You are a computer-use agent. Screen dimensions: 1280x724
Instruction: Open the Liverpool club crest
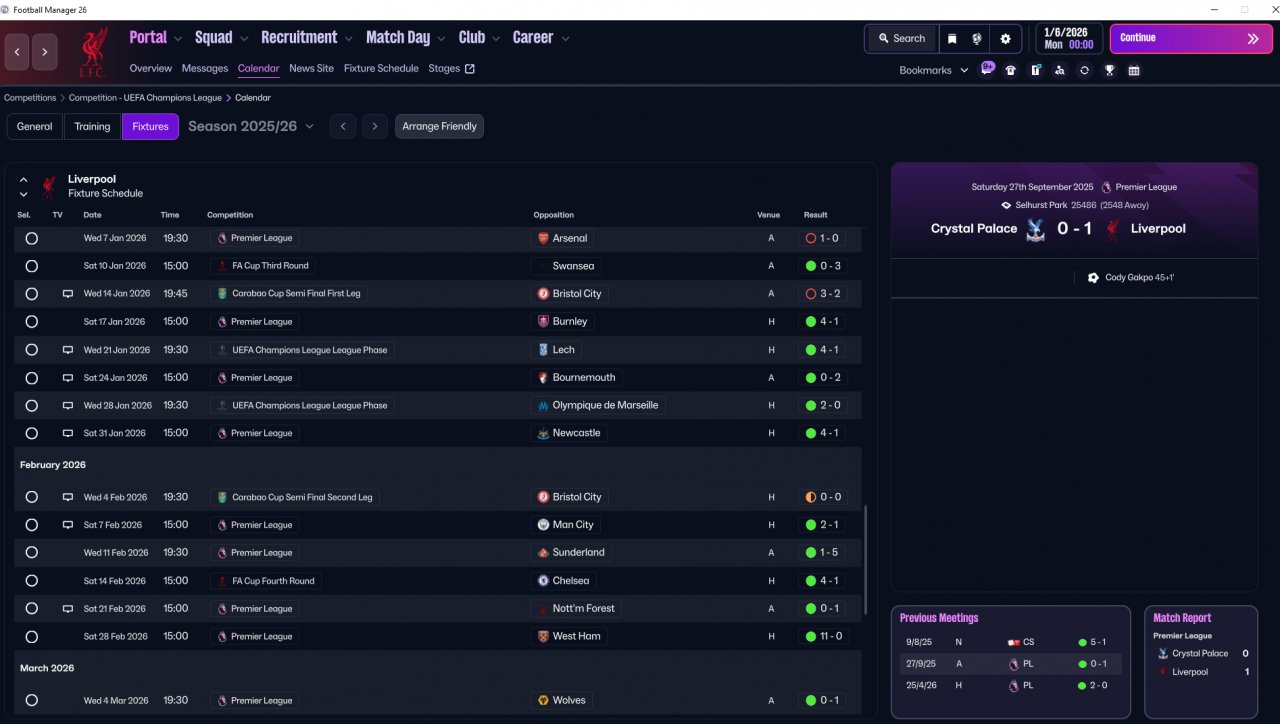pyautogui.click(x=94, y=52)
